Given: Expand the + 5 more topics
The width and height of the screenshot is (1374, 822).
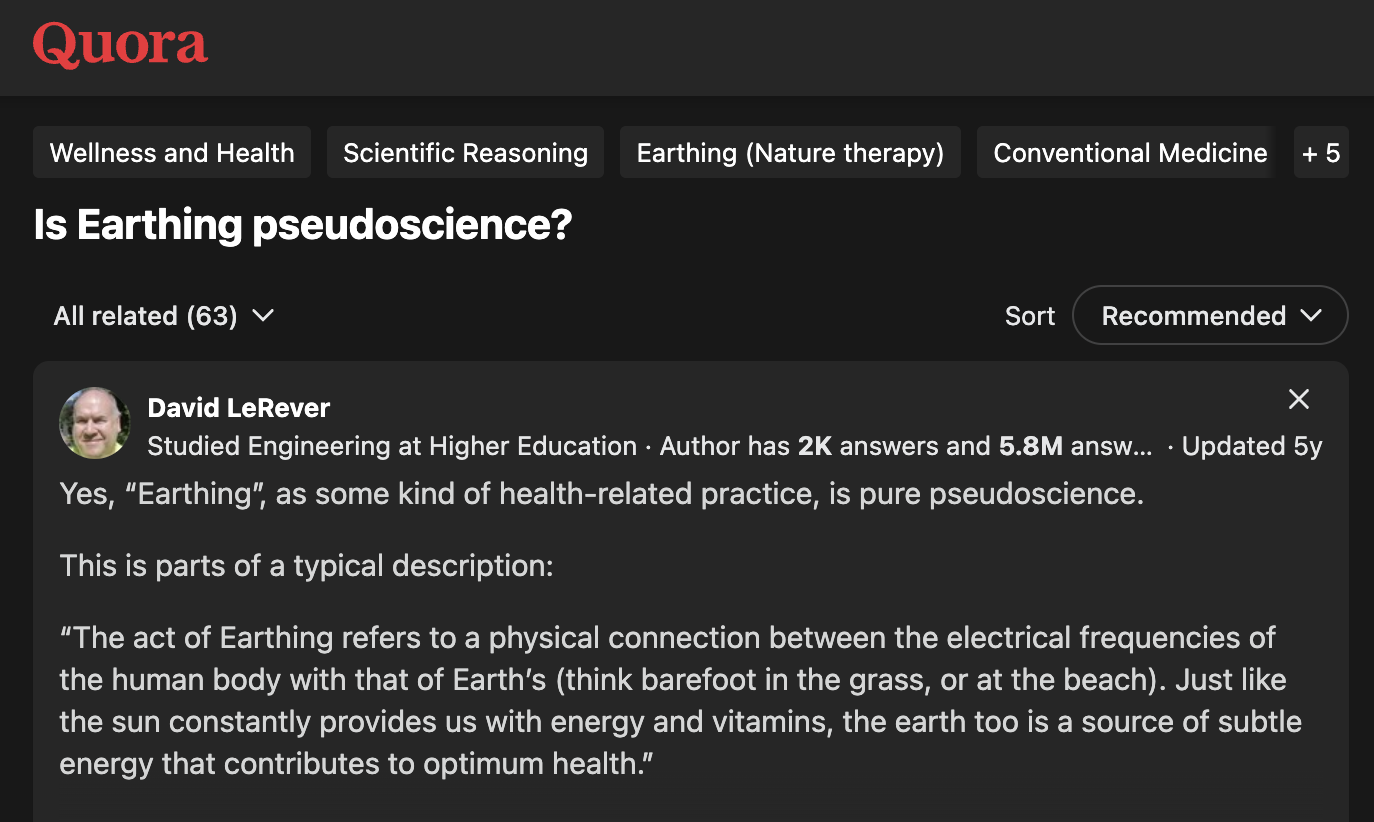Looking at the screenshot, I should coord(1320,153).
